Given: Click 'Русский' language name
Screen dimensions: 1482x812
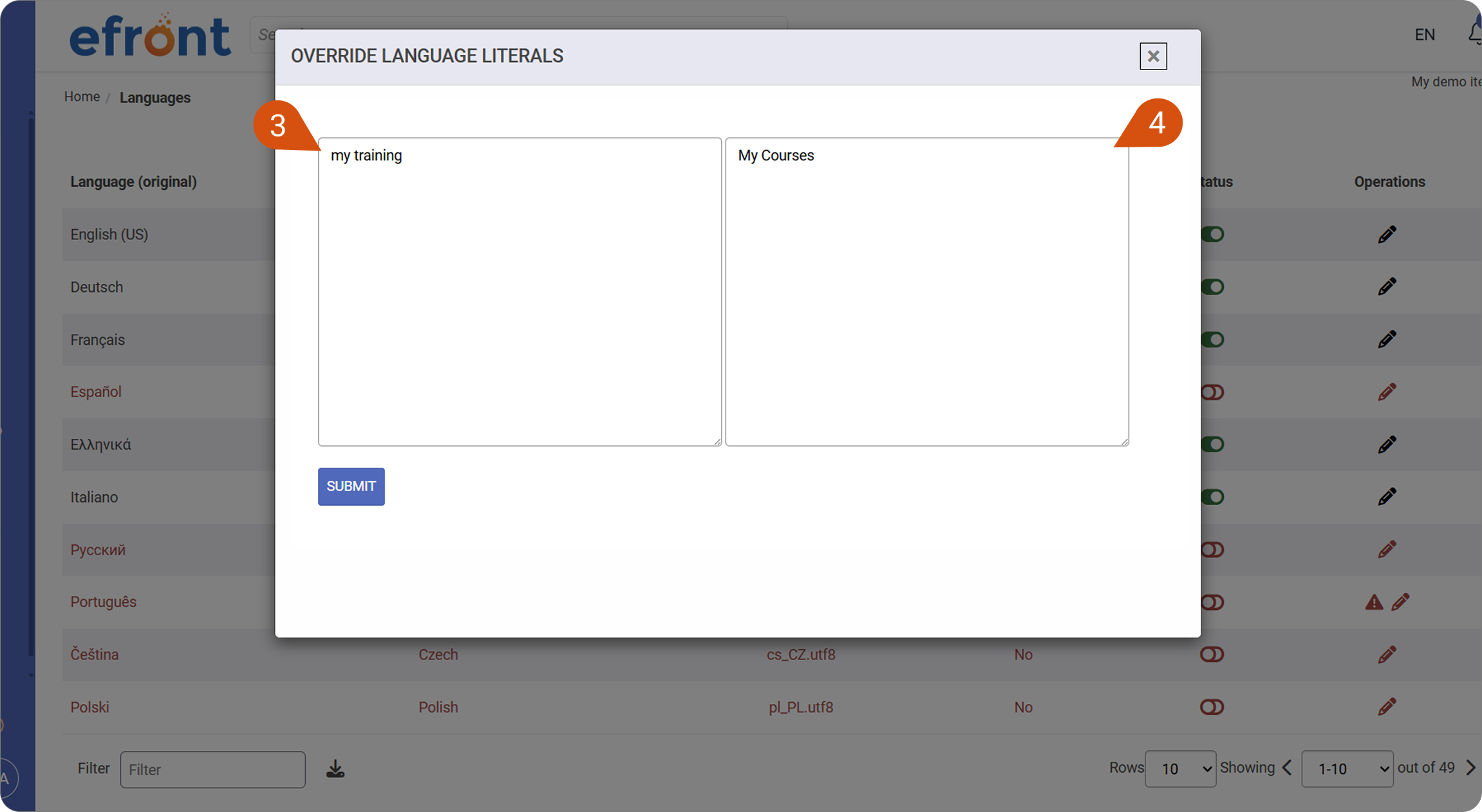Looking at the screenshot, I should click(98, 550).
